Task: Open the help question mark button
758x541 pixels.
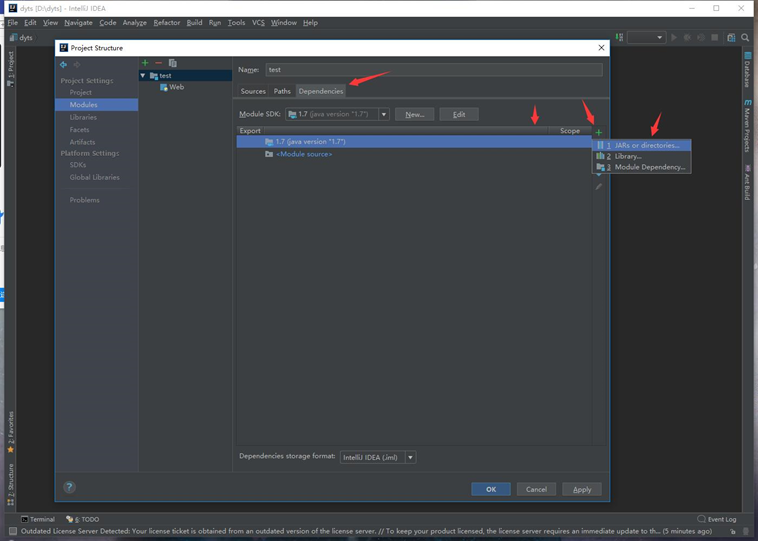Action: 69,487
